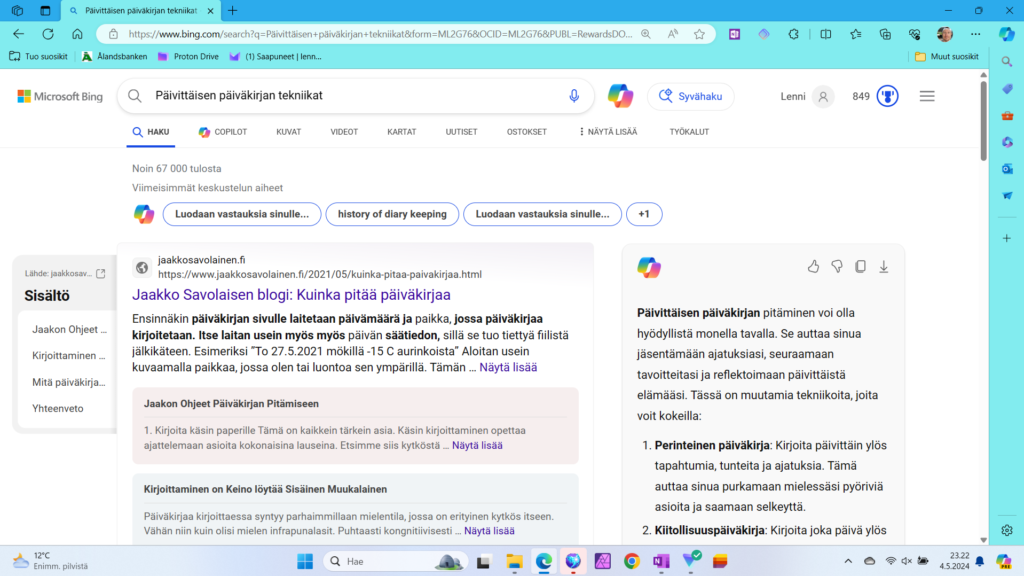Open Copilot sidebar icon at top right
The width and height of the screenshot is (1024, 576).
(x=1006, y=34)
